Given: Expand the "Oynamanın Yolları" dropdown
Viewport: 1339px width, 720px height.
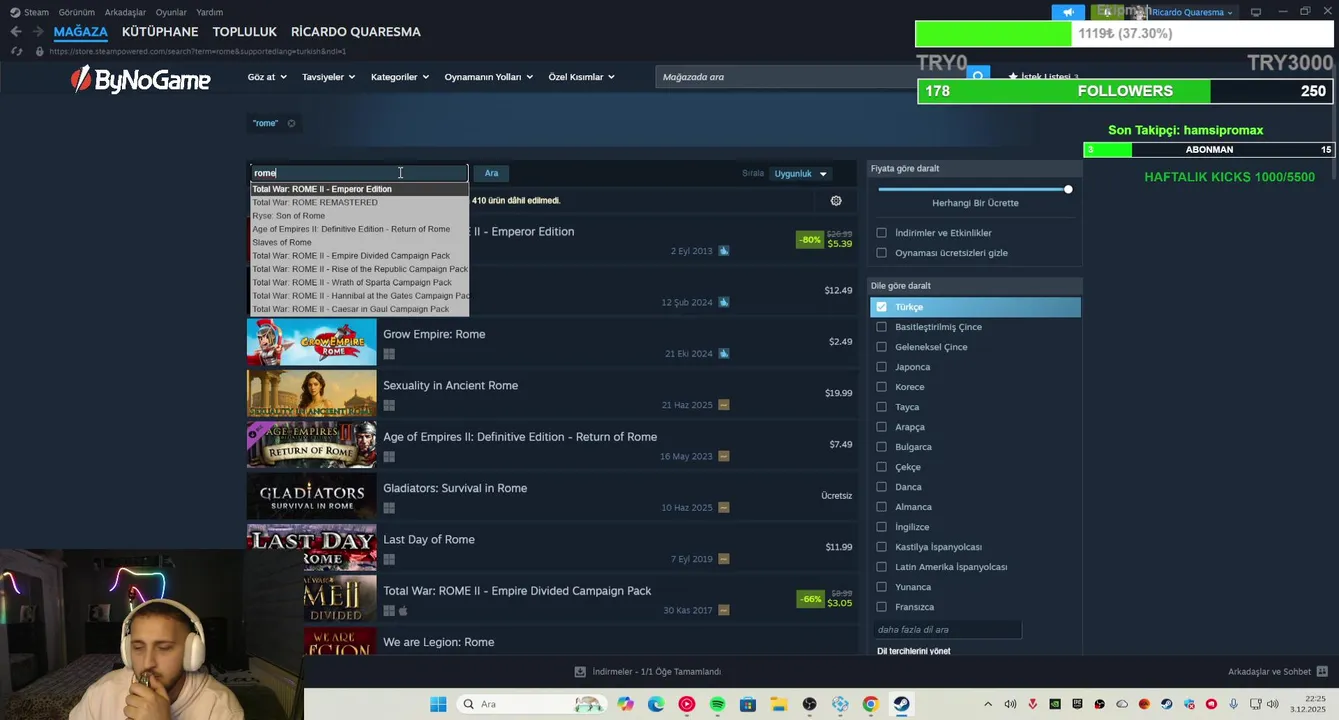Looking at the screenshot, I should (488, 77).
